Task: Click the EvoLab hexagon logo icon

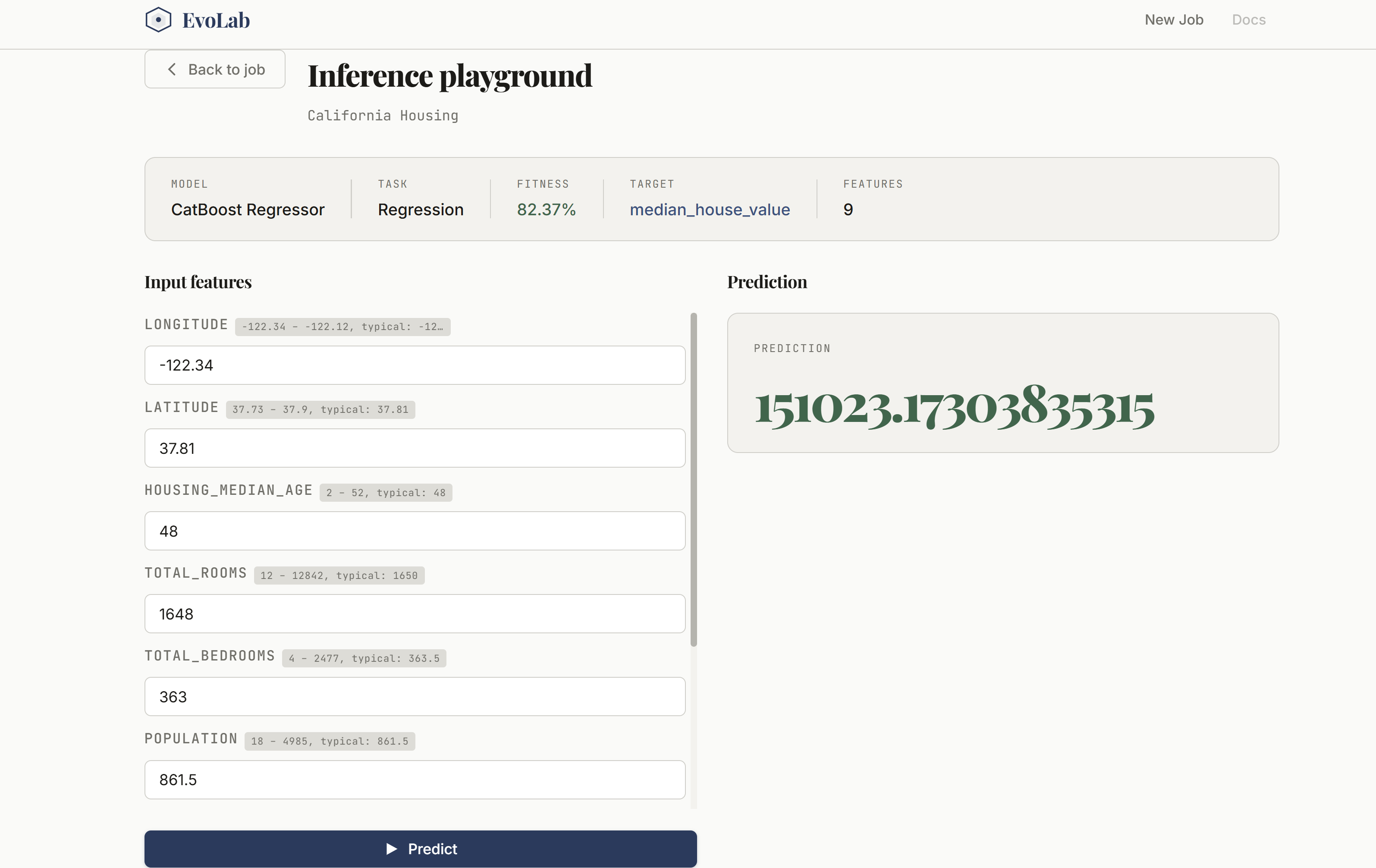Action: click(x=158, y=20)
